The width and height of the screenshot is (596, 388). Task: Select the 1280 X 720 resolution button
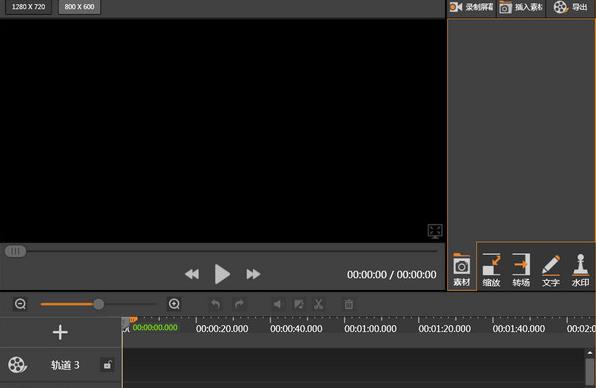pyautogui.click(x=29, y=7)
